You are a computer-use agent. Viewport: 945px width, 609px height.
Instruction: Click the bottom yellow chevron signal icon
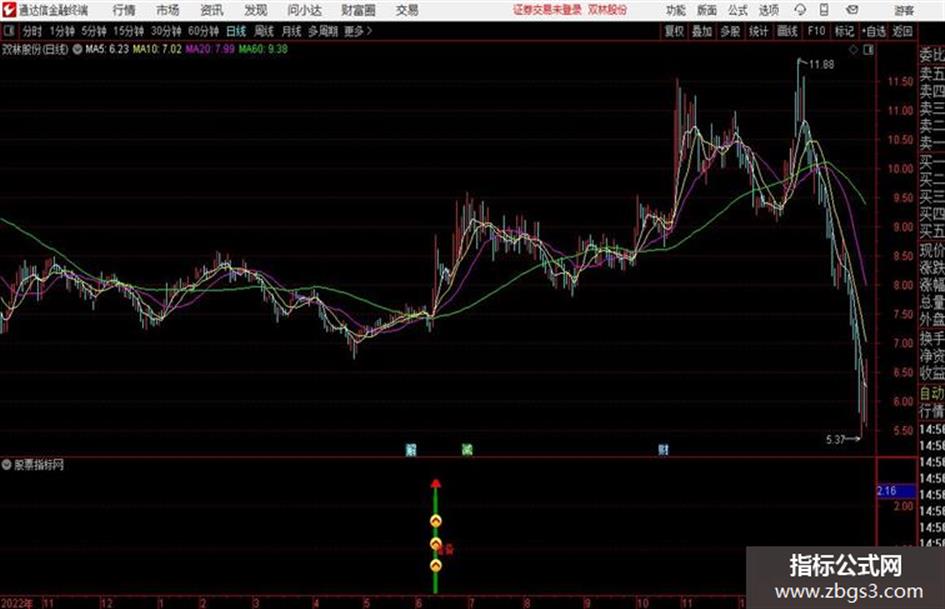click(436, 566)
